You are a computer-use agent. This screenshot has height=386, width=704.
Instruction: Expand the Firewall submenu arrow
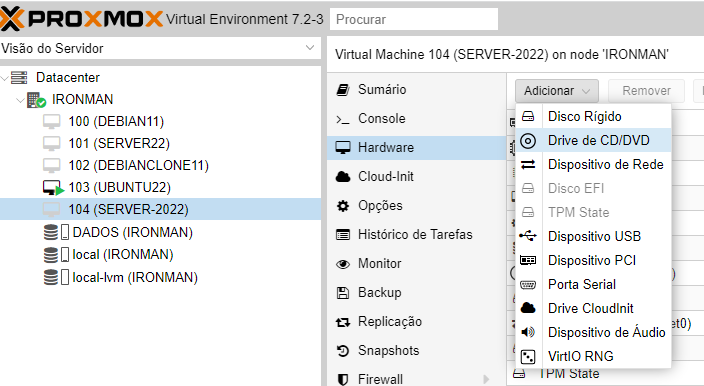click(486, 379)
